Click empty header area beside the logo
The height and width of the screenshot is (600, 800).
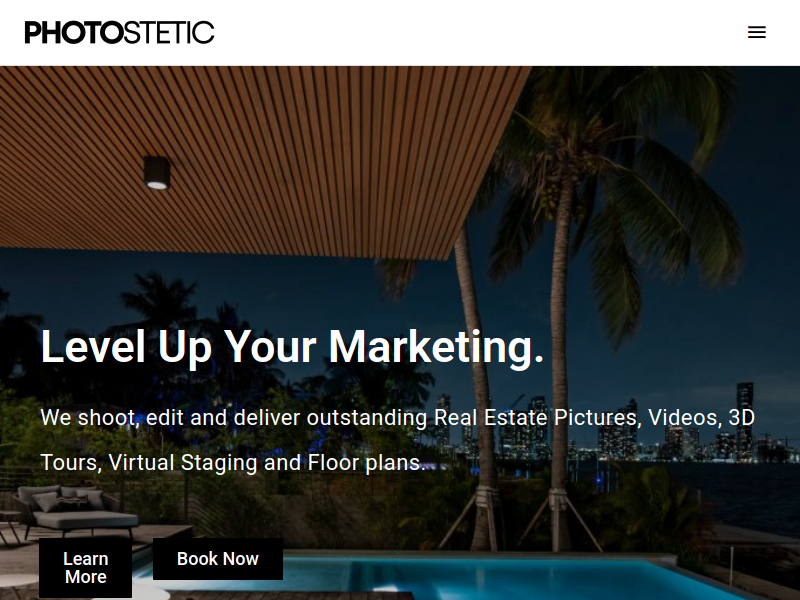tap(480, 33)
